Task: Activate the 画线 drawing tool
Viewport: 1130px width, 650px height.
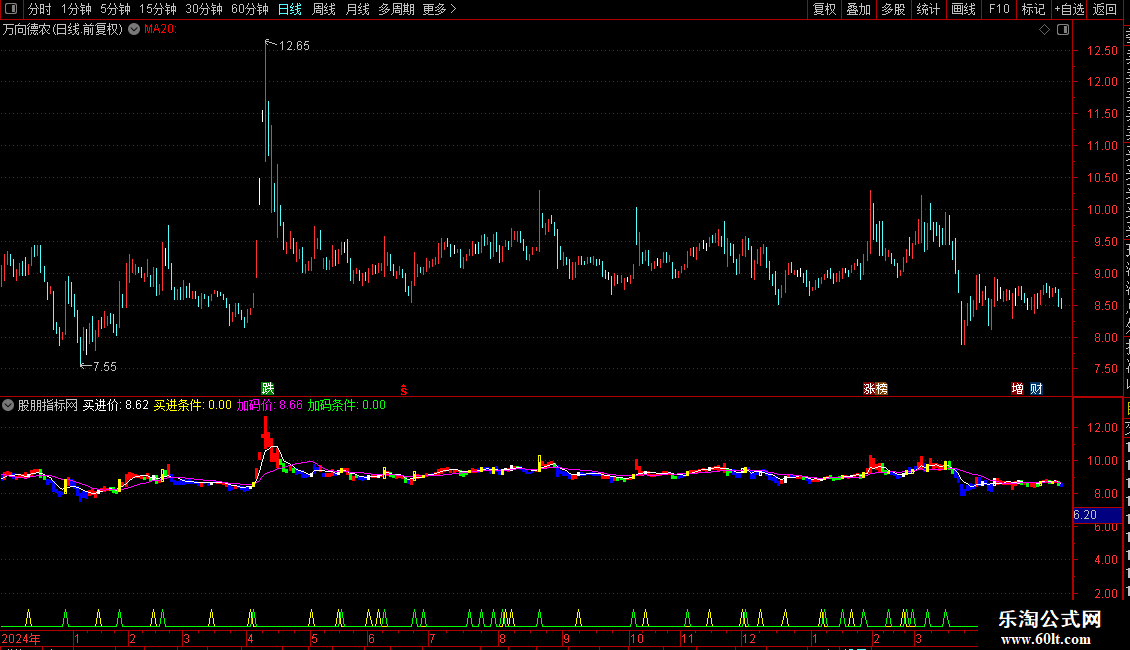Action: click(963, 9)
